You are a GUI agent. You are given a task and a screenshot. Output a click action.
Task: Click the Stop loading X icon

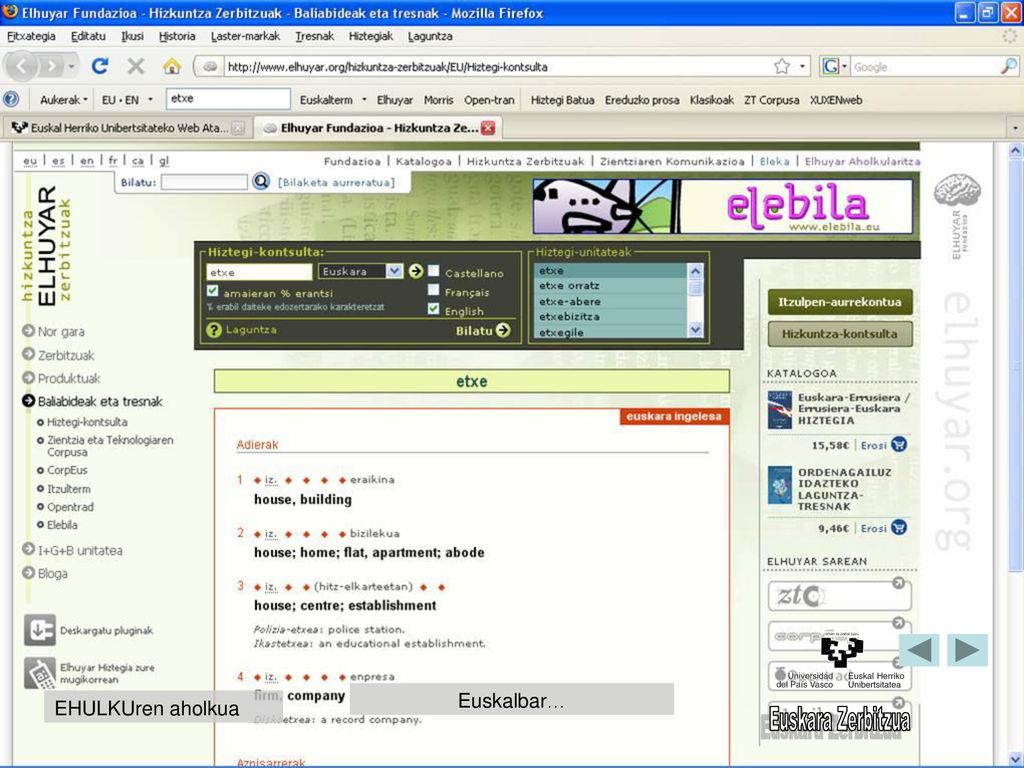pos(135,66)
